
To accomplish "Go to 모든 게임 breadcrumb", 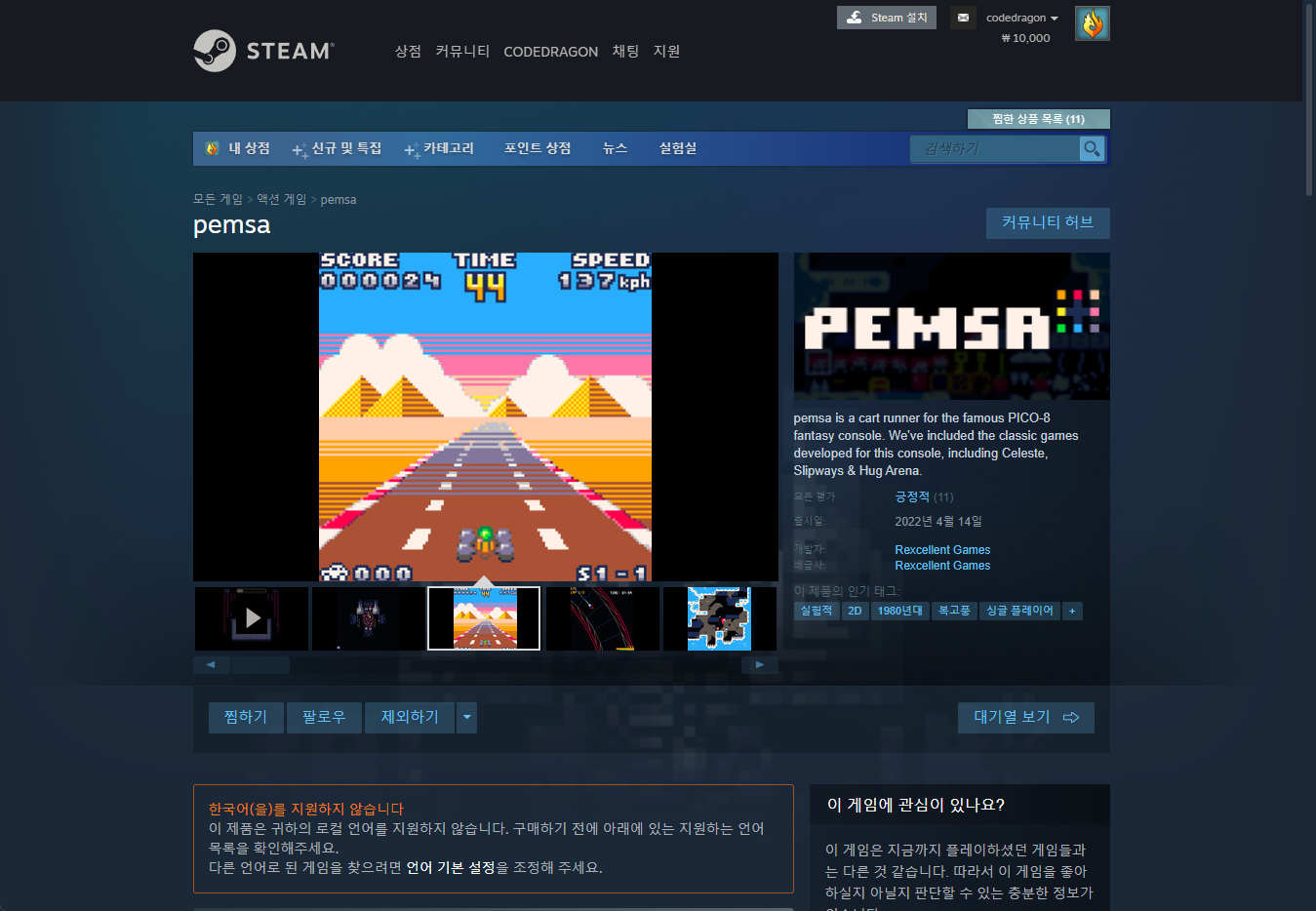I will tap(218, 199).
